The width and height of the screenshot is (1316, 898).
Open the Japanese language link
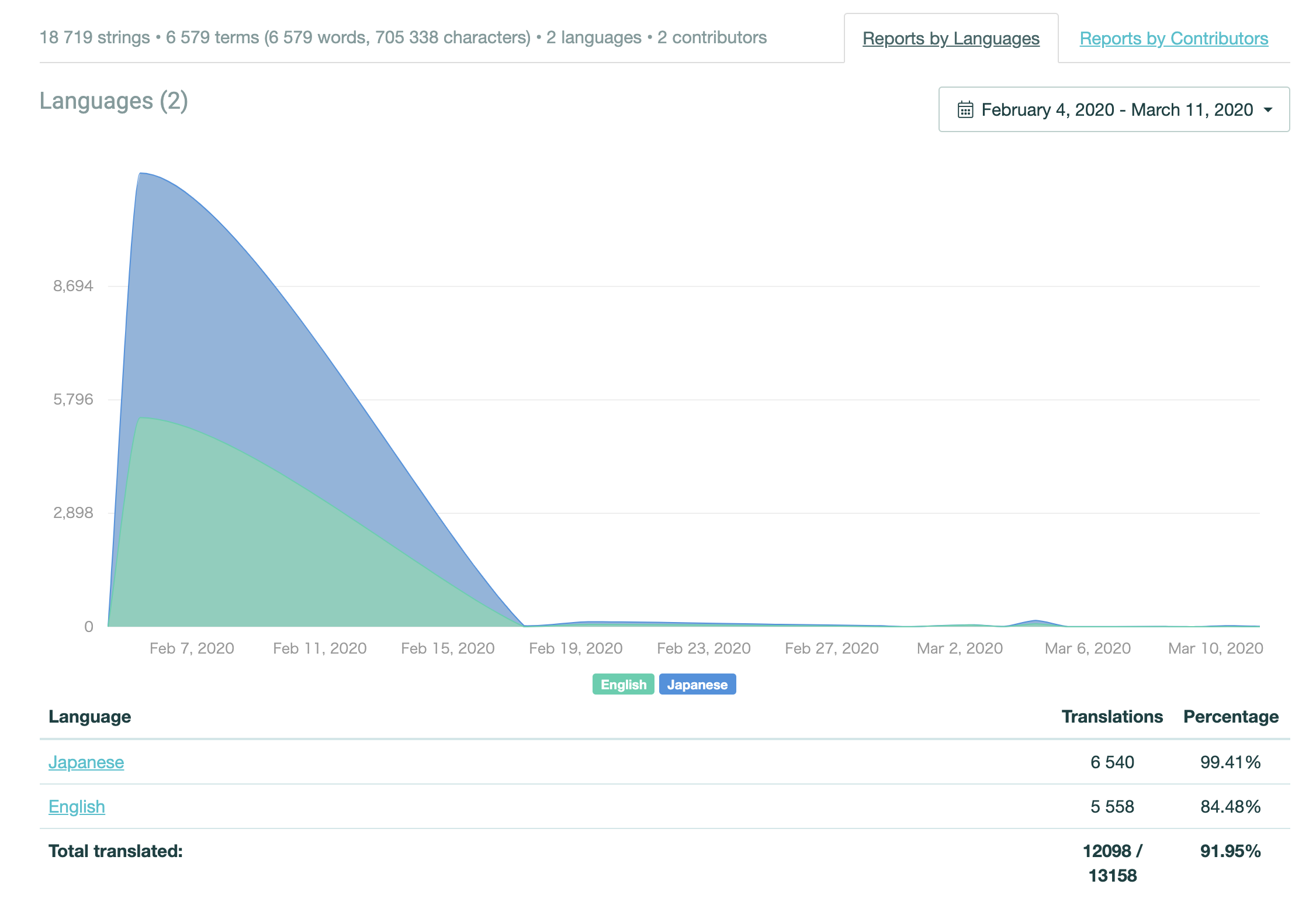click(86, 762)
